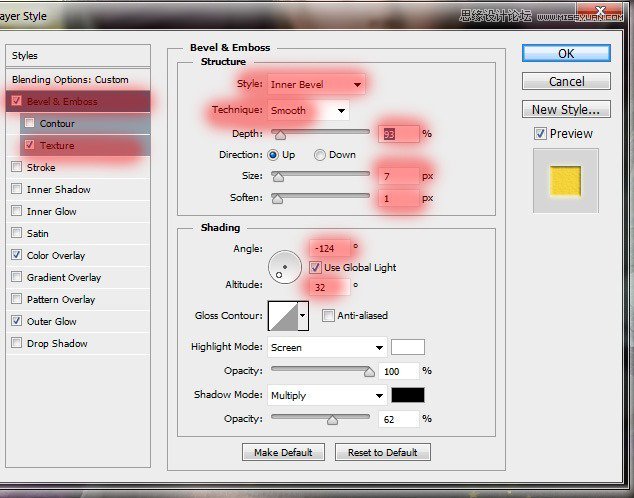Open the Gloss Contour curve thumbnail

[x=283, y=315]
